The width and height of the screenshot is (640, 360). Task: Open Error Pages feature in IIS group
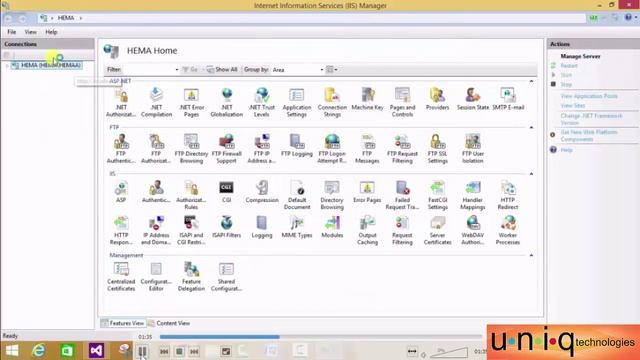[x=367, y=192]
